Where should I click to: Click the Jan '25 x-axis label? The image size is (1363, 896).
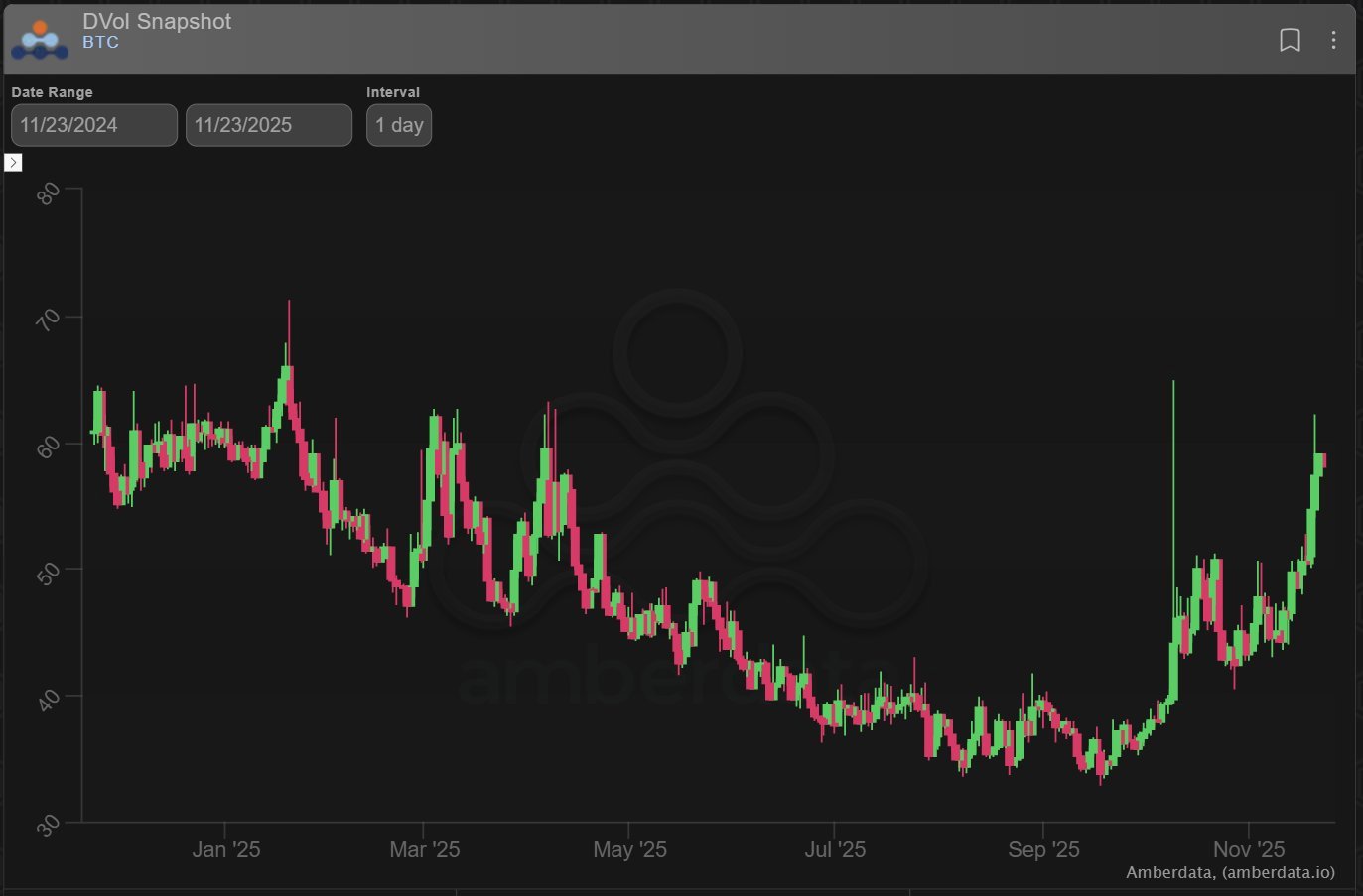[225, 849]
